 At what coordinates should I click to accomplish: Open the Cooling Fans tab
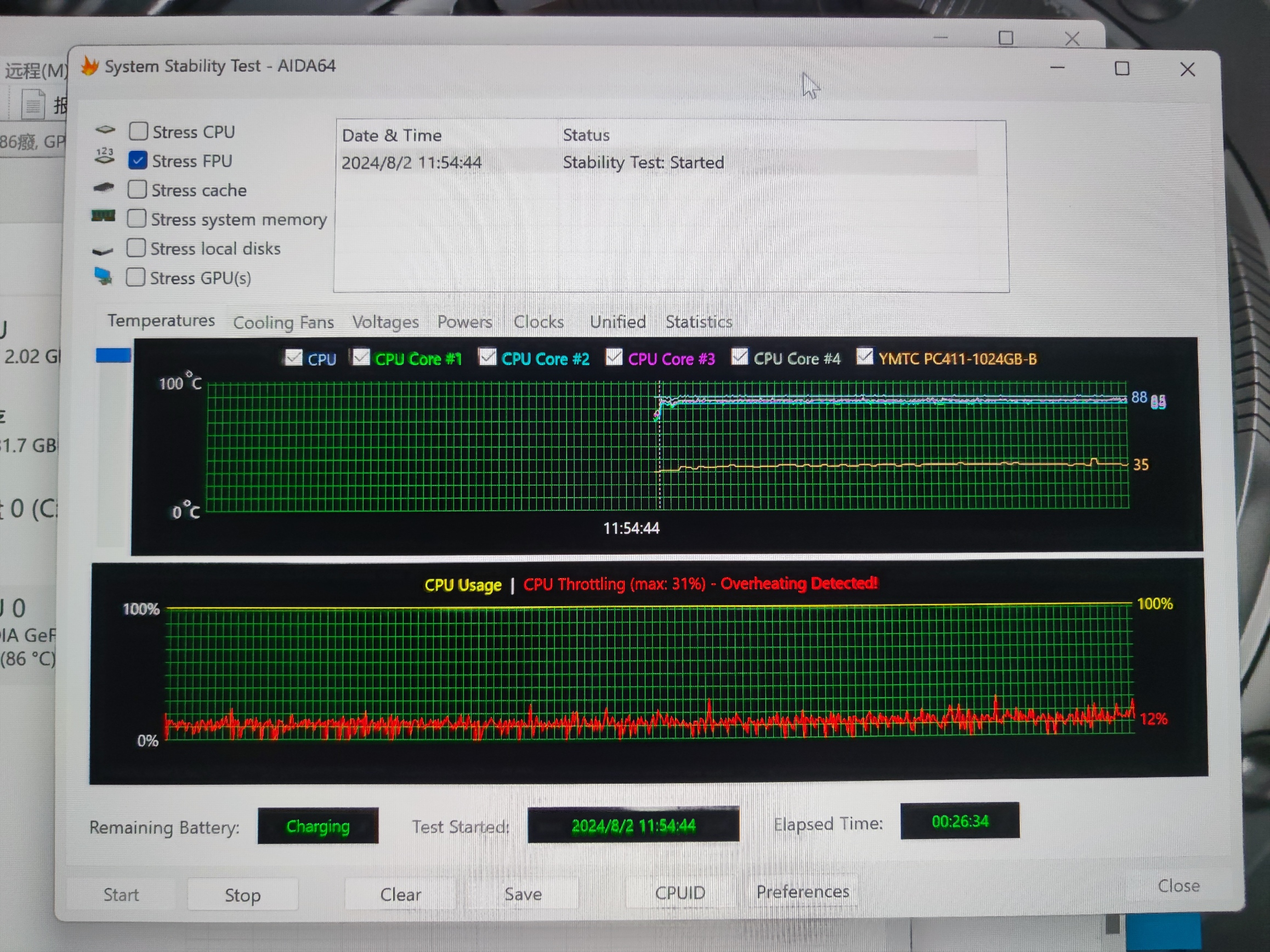point(284,322)
